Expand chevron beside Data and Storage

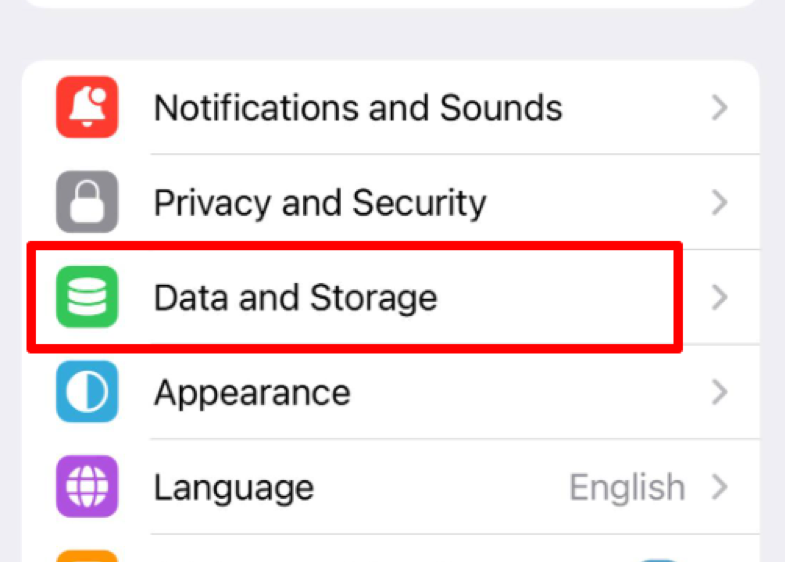pyautogui.click(x=719, y=297)
